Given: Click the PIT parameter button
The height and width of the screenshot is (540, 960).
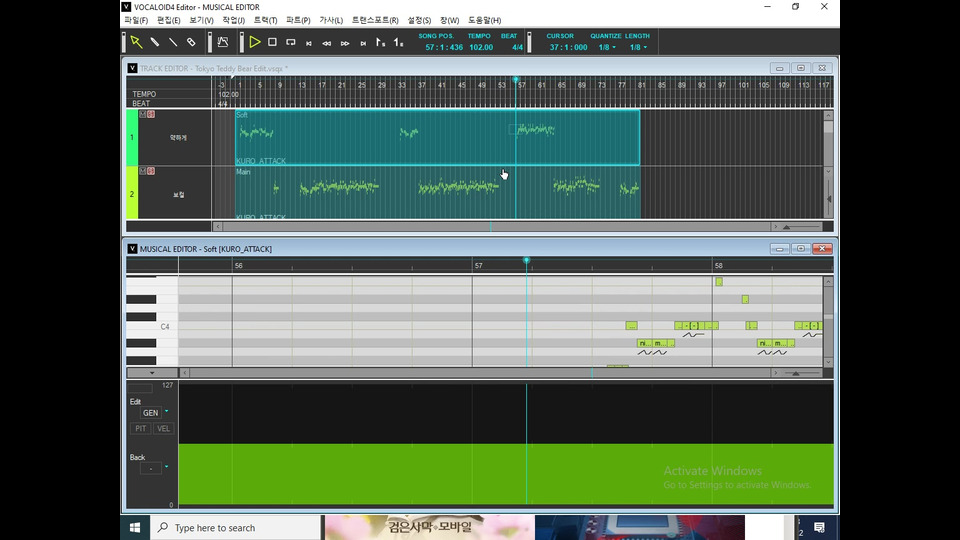Looking at the screenshot, I should [x=141, y=429].
